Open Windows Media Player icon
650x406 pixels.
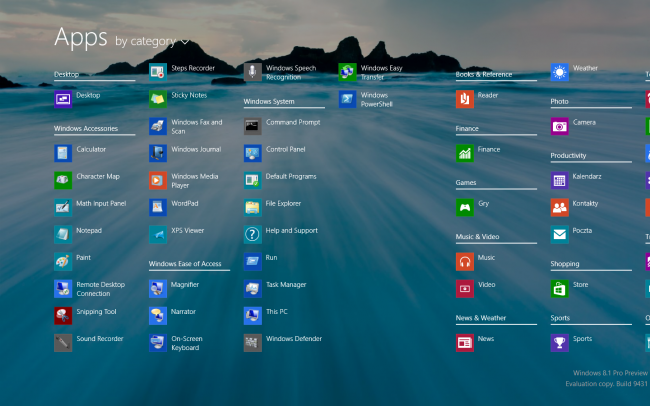pyautogui.click(x=158, y=180)
